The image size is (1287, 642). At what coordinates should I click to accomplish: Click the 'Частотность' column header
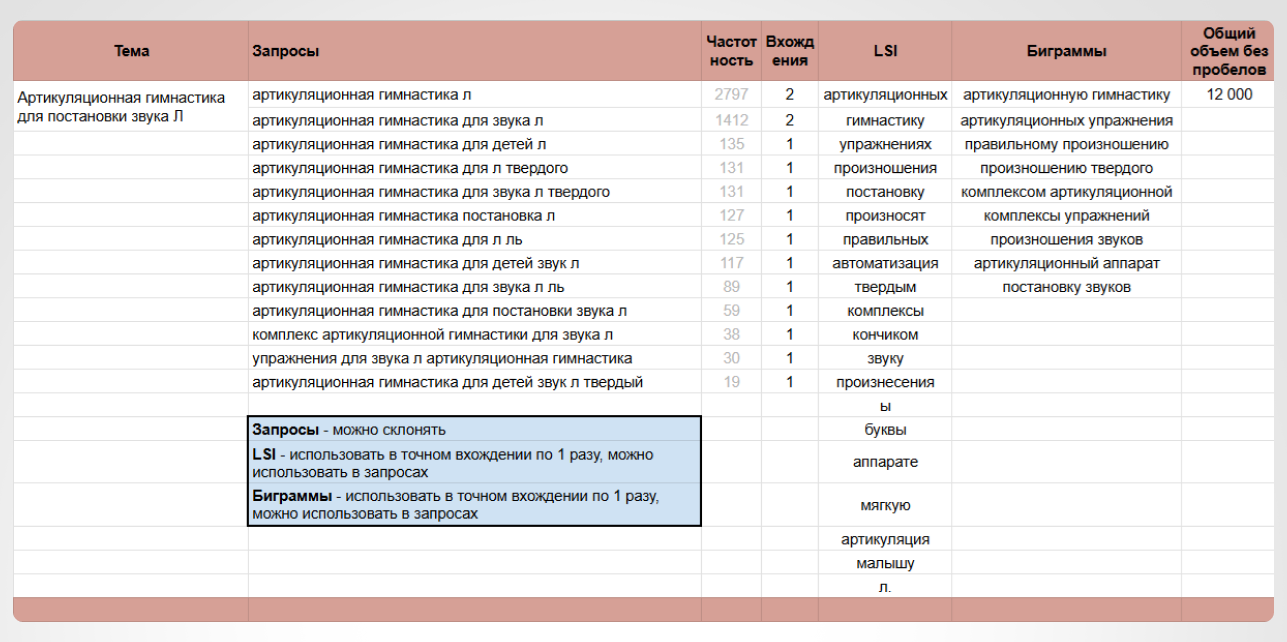pos(731,51)
